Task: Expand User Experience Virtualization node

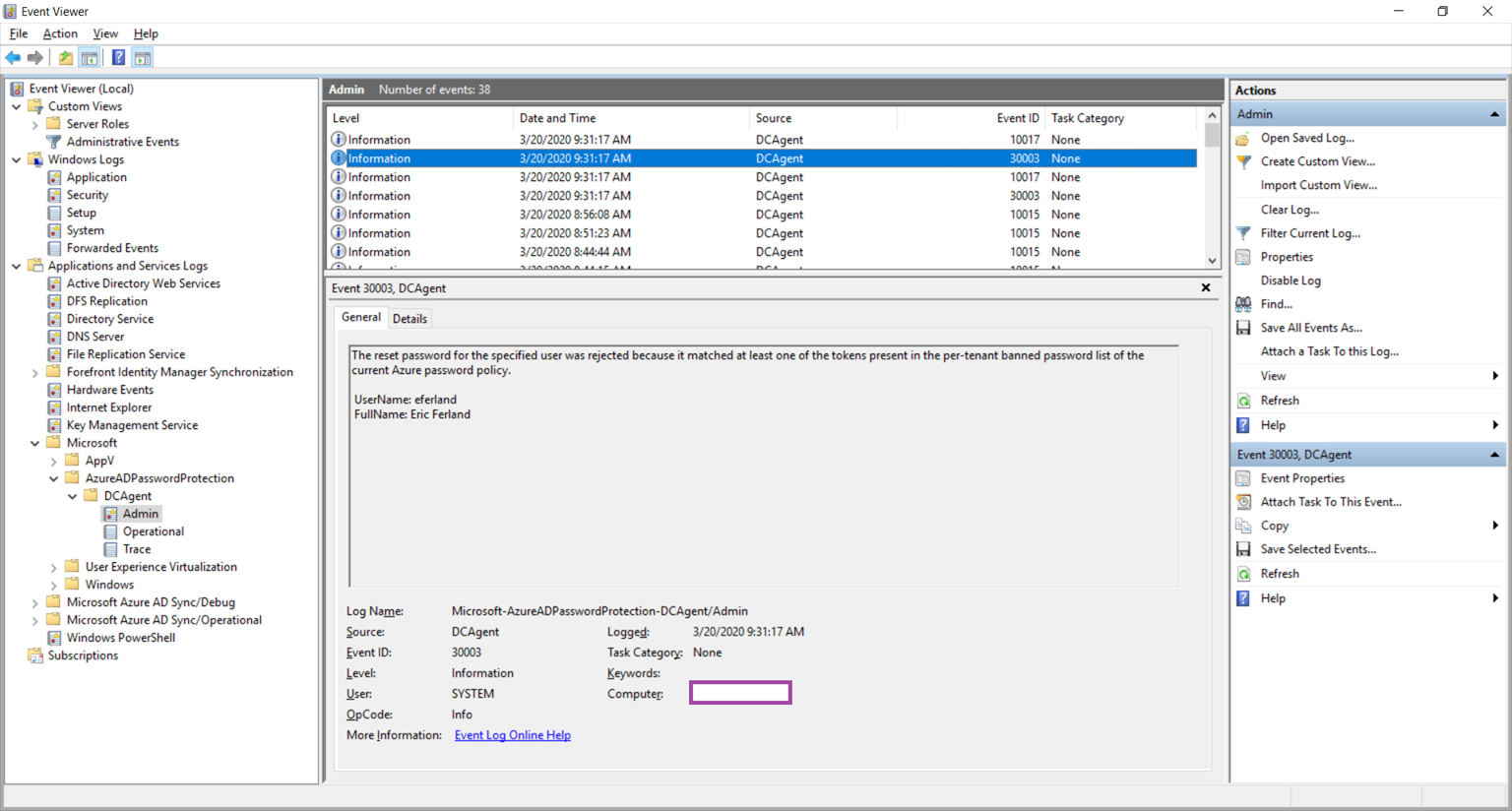Action: [x=54, y=567]
